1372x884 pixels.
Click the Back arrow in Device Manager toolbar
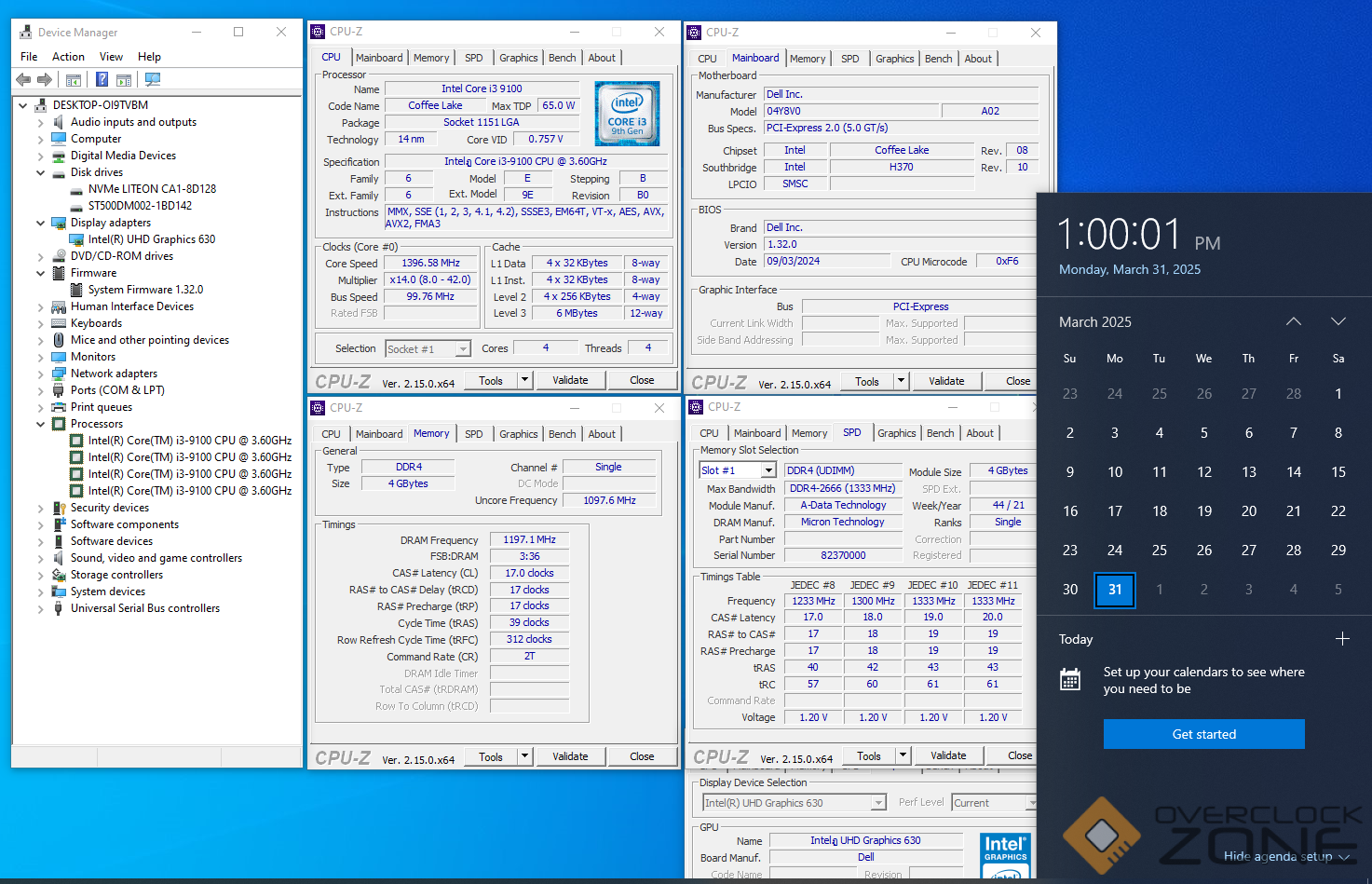[23, 80]
